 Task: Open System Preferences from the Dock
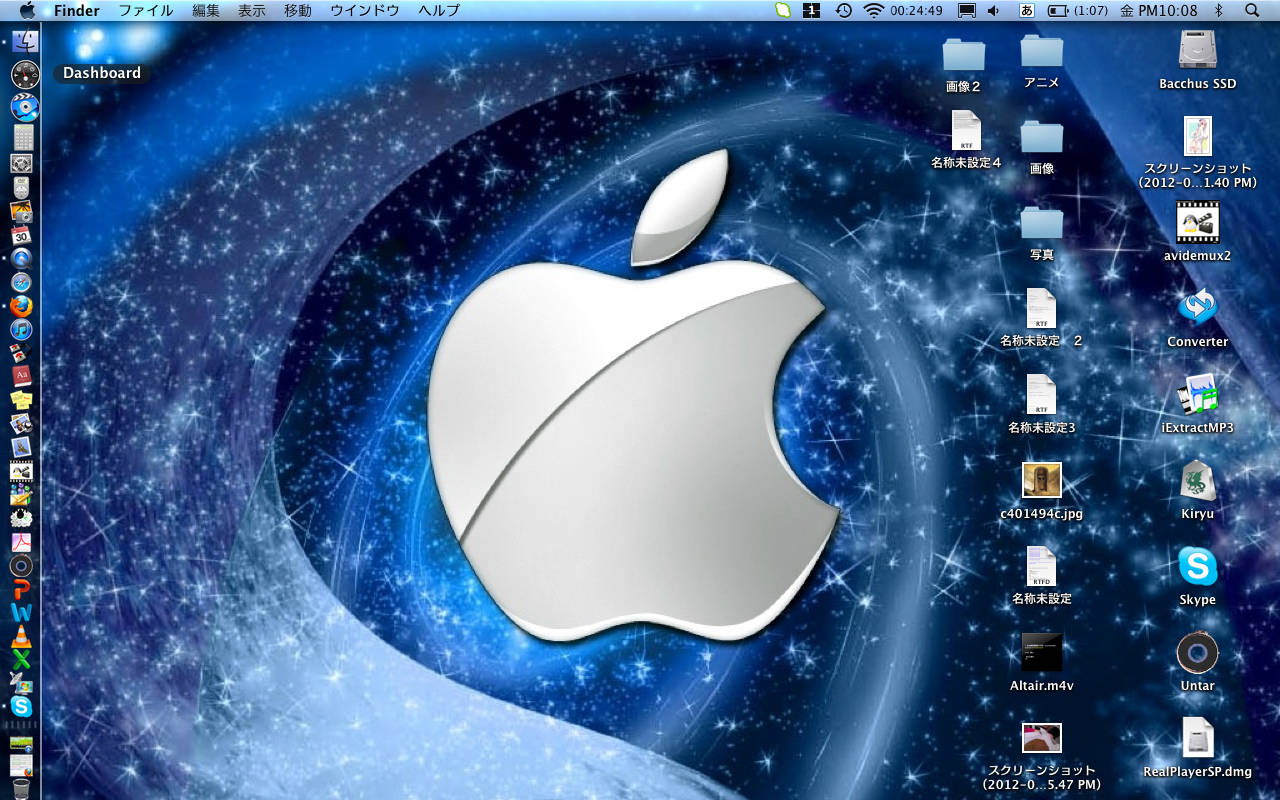click(22, 162)
